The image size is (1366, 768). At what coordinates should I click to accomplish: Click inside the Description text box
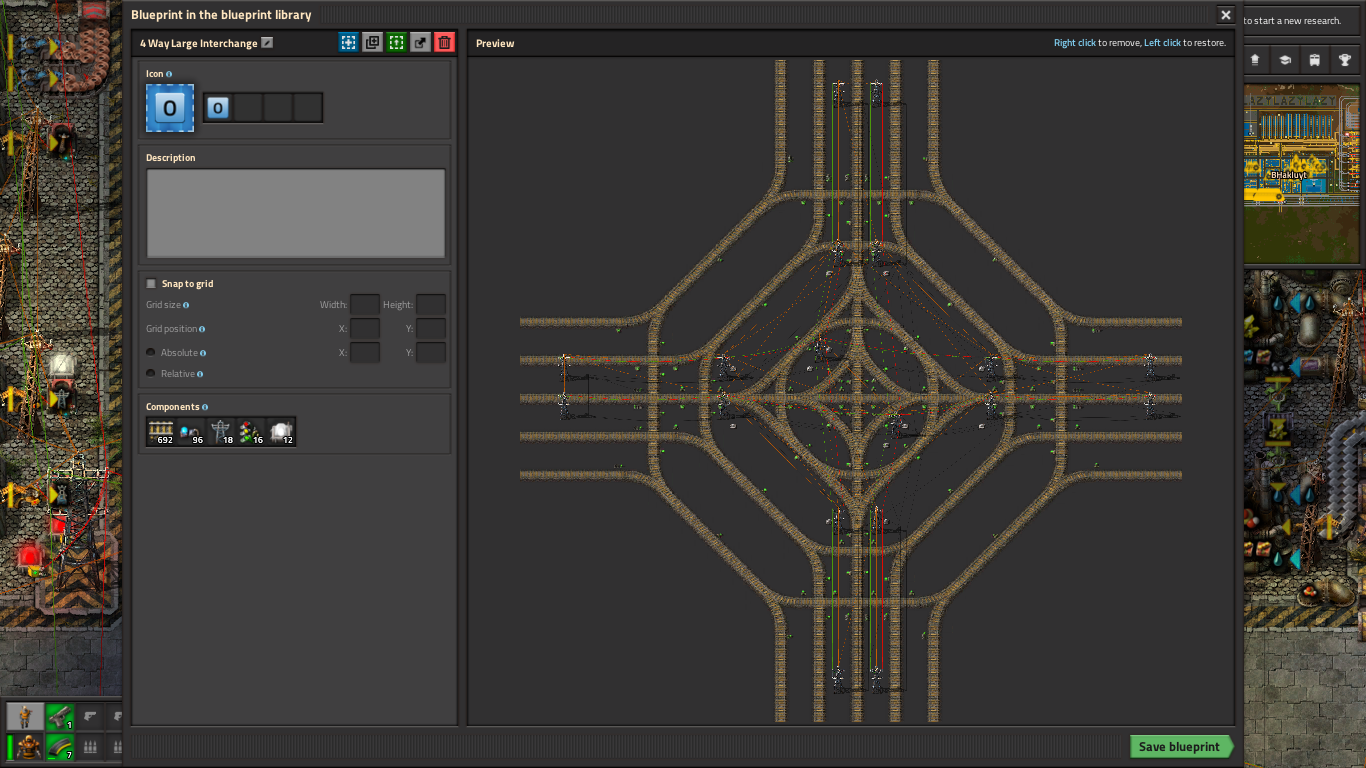pyautogui.click(x=296, y=213)
